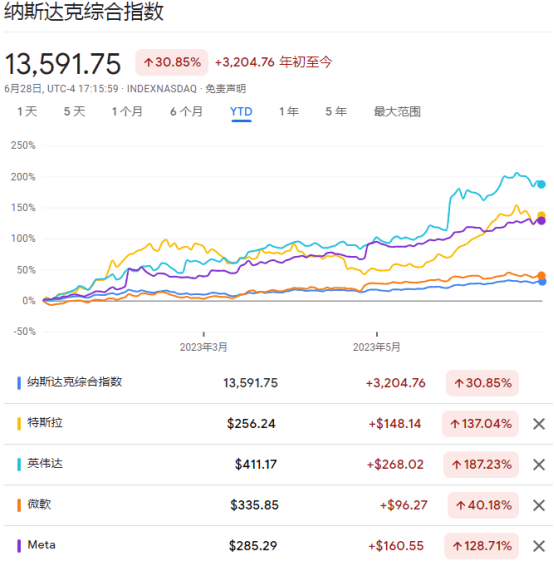Click the blue Nasdaq endpoint dot on chart
Viewport: 554px width, 566px height.
[x=542, y=282]
